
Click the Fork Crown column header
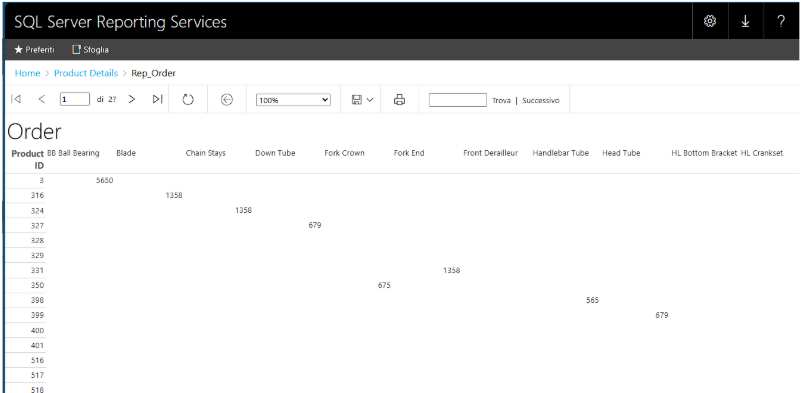344,153
